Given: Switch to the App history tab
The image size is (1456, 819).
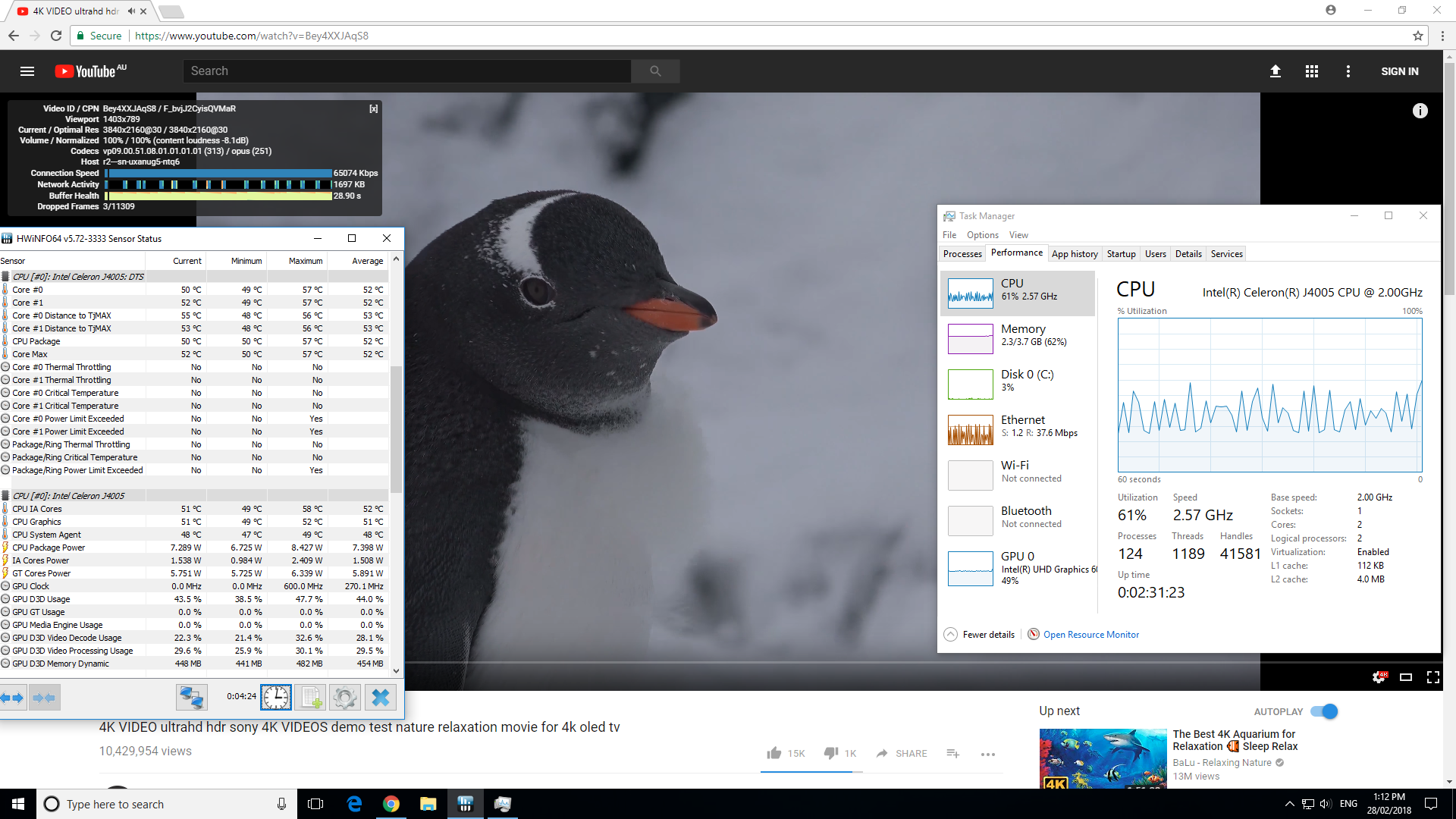Looking at the screenshot, I should tap(1075, 254).
